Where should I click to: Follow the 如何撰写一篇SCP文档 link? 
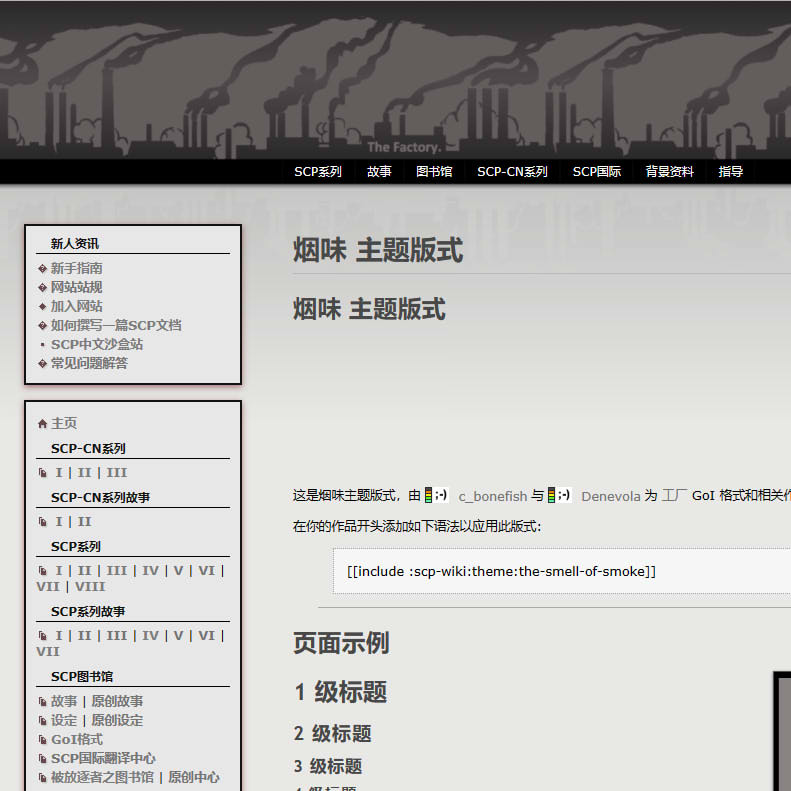coord(116,325)
